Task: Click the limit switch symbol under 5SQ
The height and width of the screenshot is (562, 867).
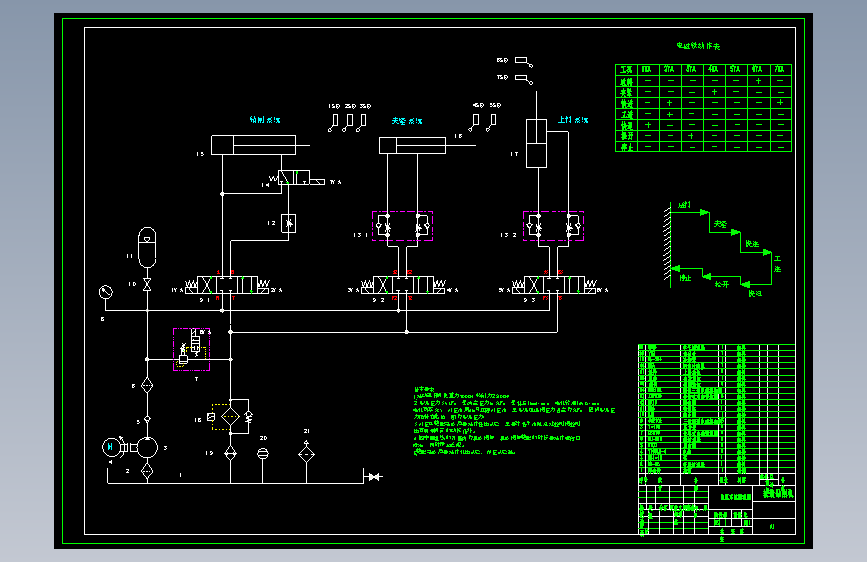Action: coord(492,123)
